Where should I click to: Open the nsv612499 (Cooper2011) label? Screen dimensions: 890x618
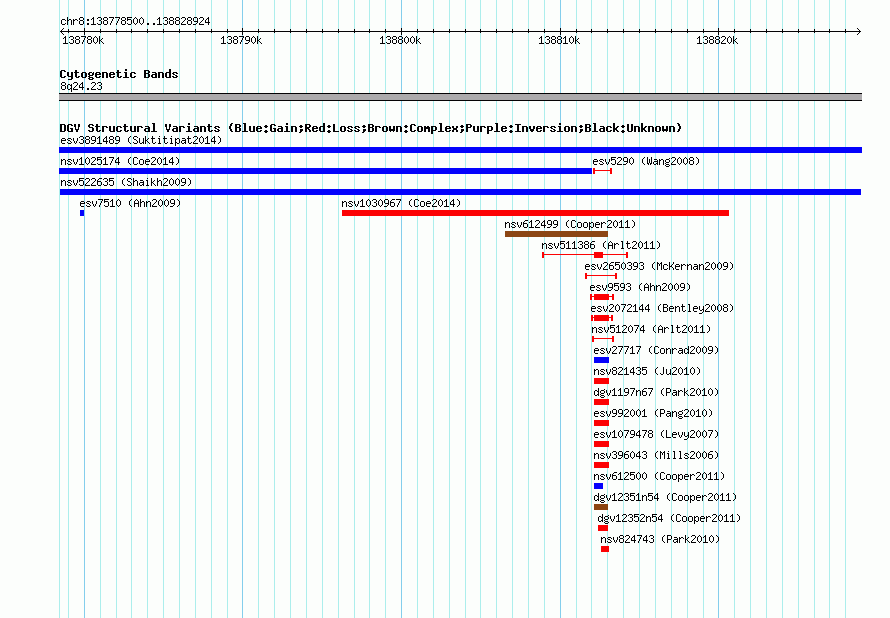570,224
